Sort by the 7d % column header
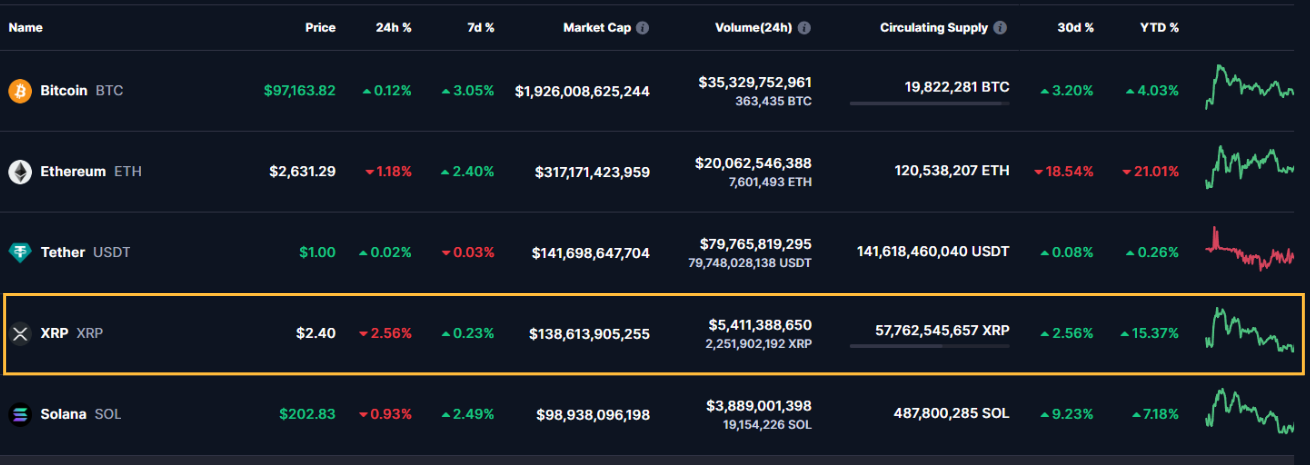This screenshot has height=465, width=1310. click(479, 28)
